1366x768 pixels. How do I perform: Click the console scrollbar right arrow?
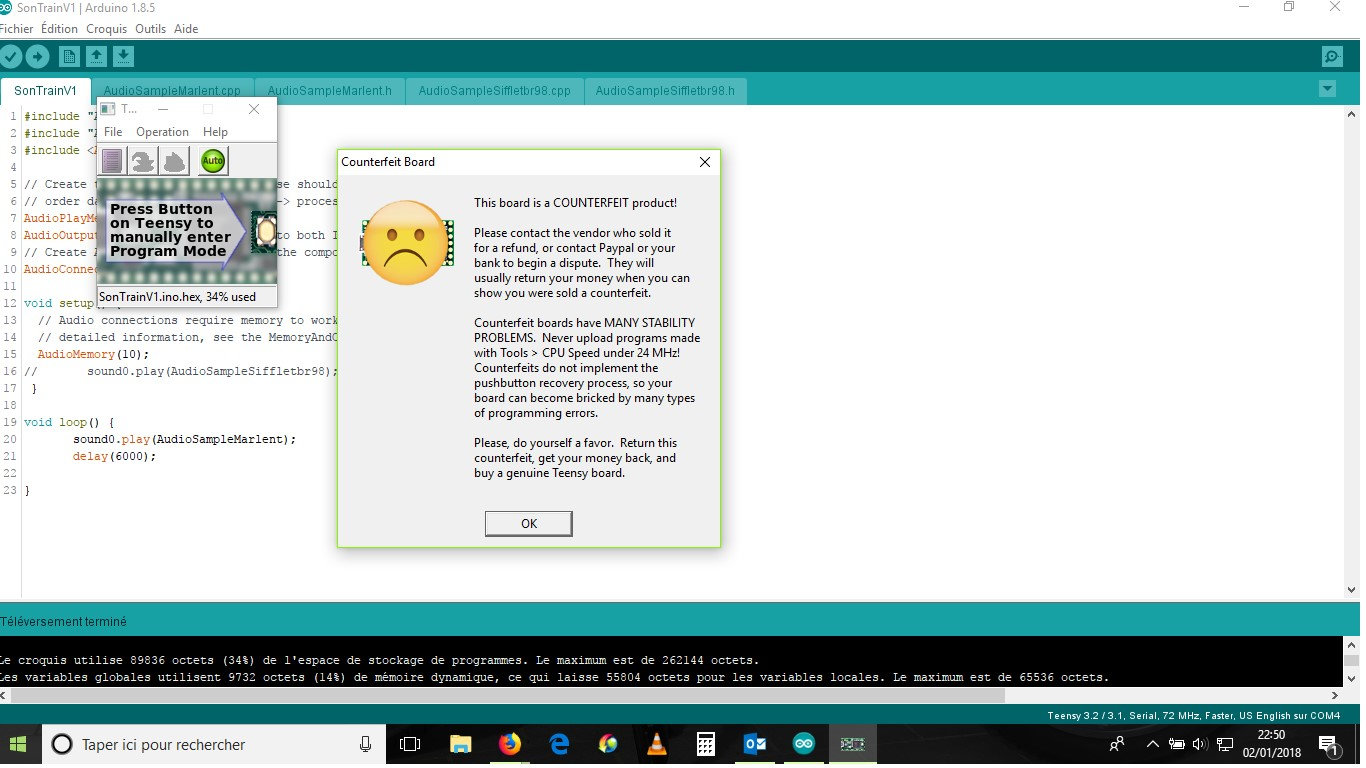[x=1334, y=695]
